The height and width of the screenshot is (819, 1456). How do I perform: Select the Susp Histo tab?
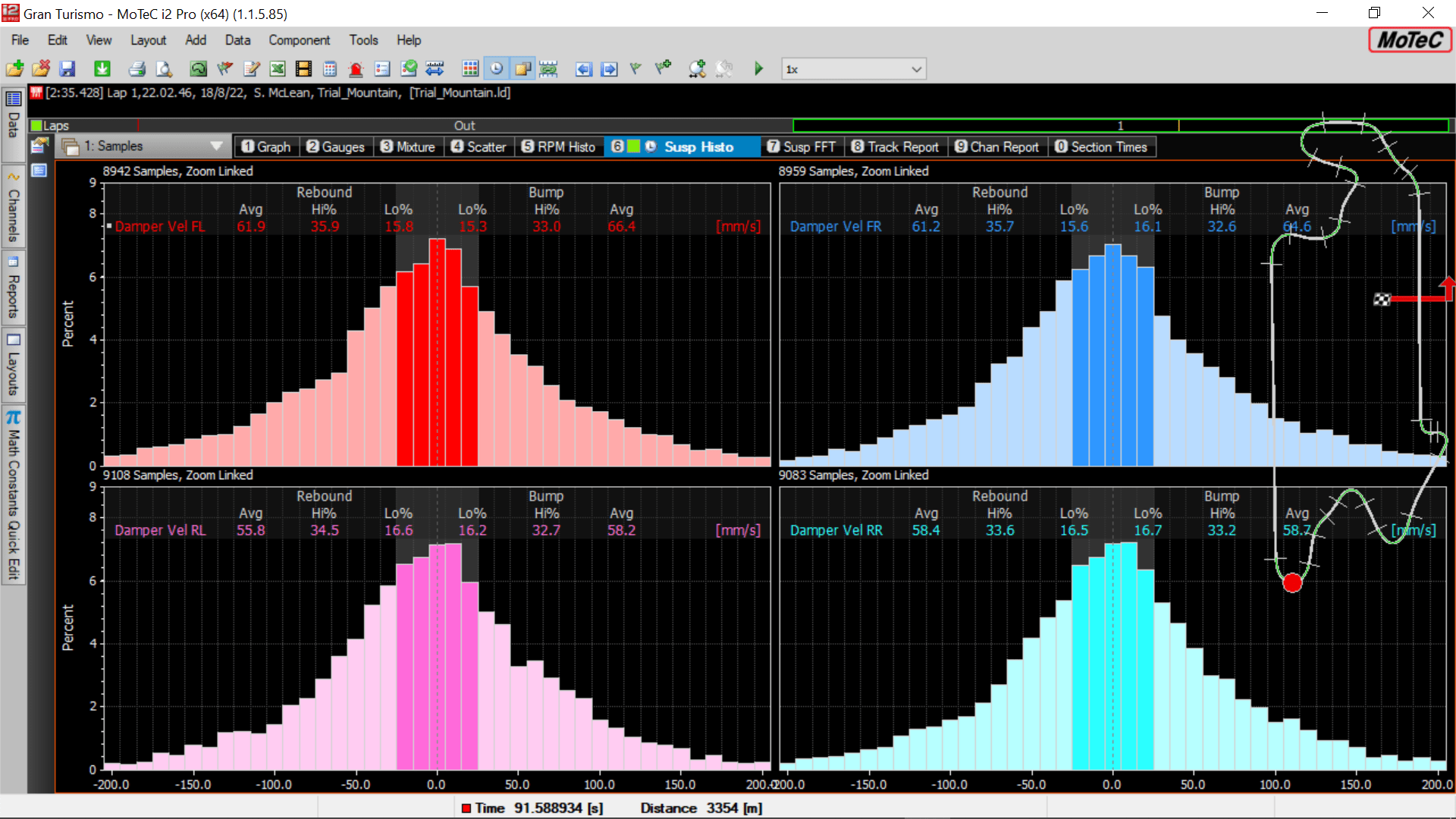pyautogui.click(x=681, y=147)
